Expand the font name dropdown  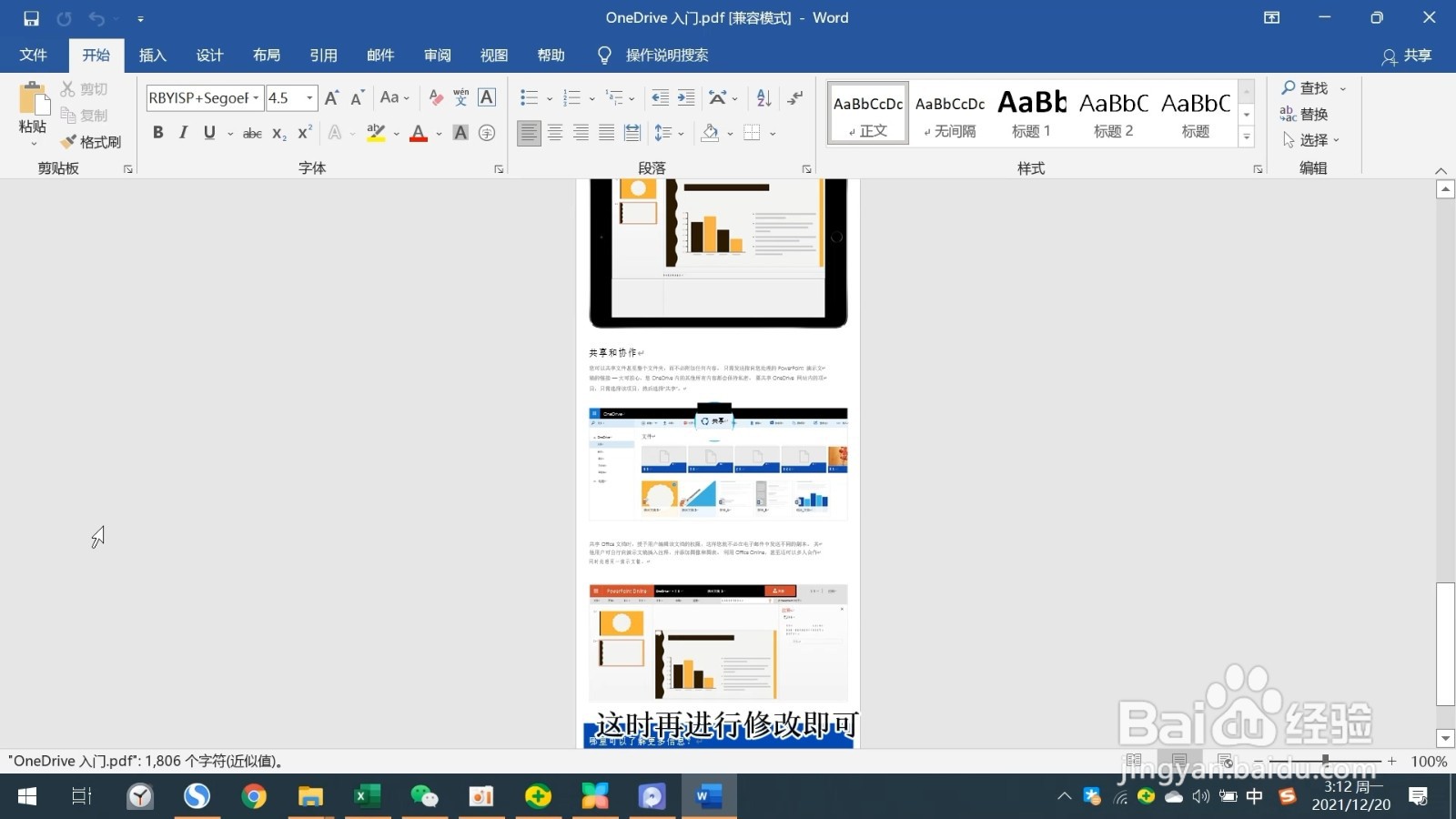257,97
